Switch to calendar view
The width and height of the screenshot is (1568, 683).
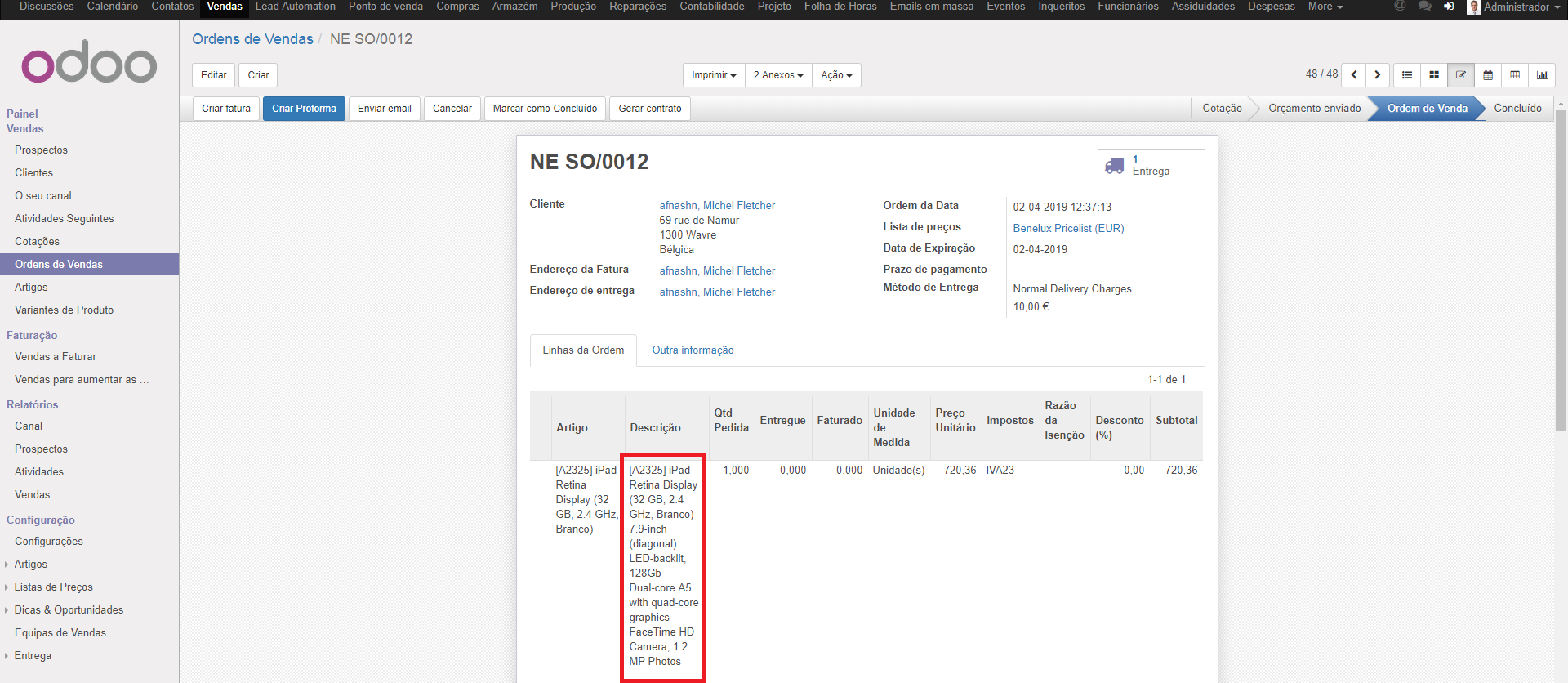click(x=1488, y=75)
